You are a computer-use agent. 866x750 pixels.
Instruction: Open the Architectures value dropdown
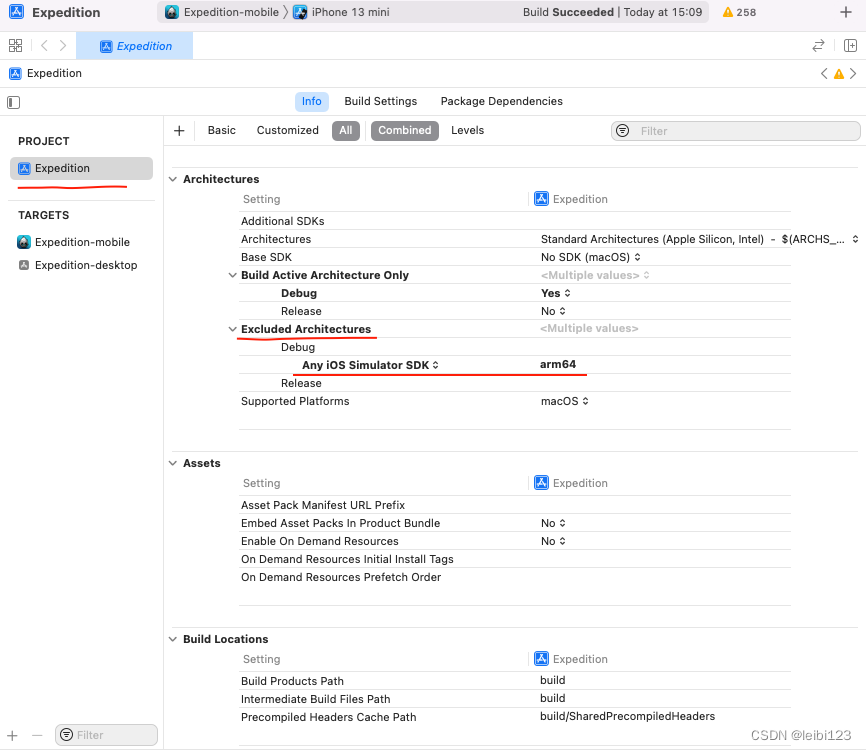coord(700,239)
